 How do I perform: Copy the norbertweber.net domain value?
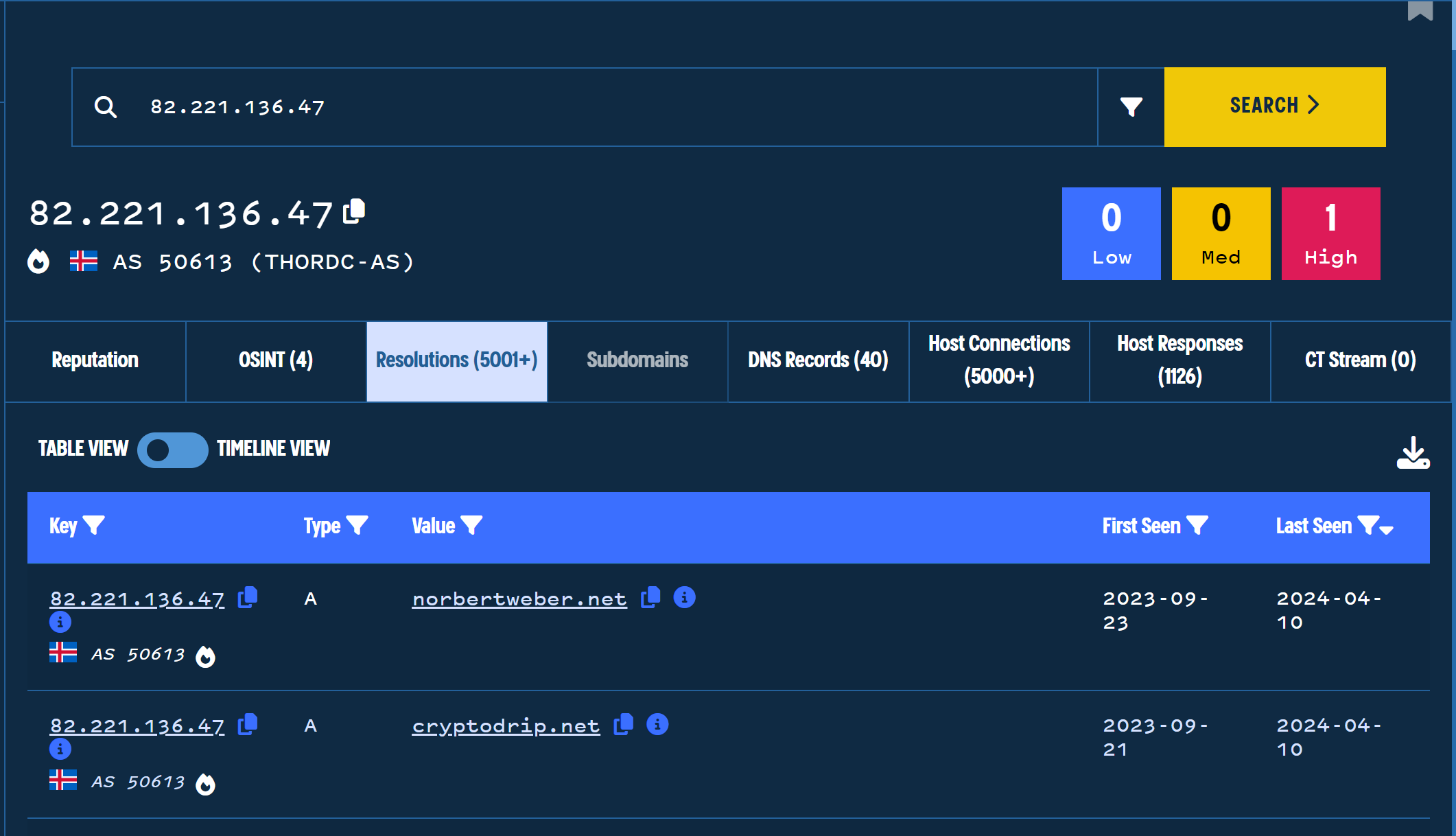650,598
